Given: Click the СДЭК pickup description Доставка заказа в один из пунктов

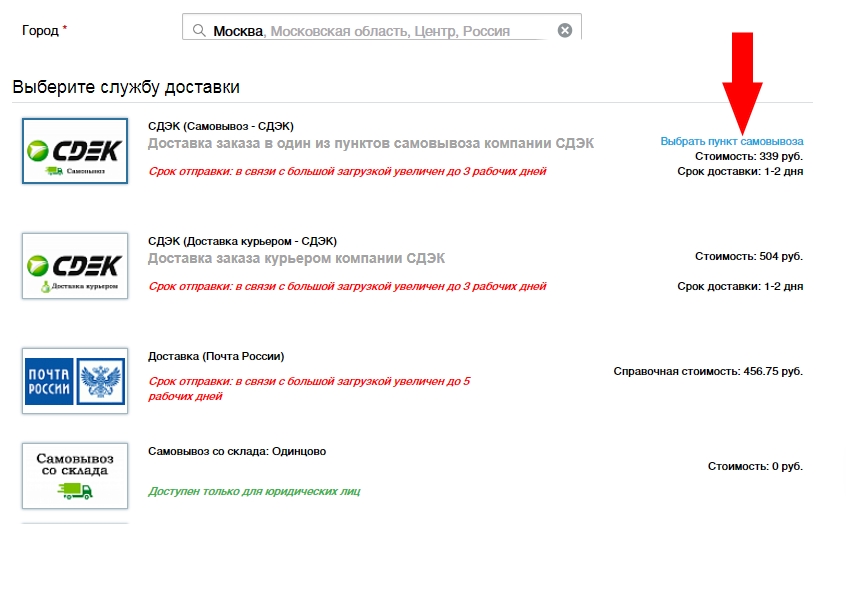Looking at the screenshot, I should pyautogui.click(x=371, y=144).
